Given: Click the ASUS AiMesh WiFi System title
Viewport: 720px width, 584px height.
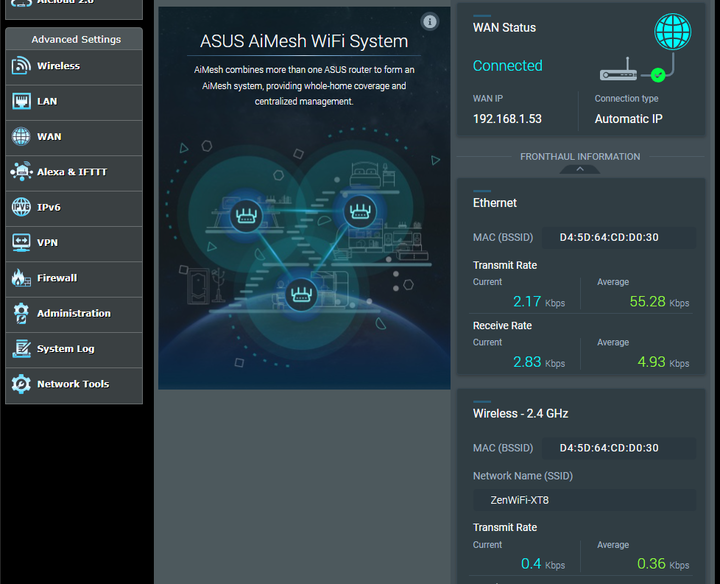Looking at the screenshot, I should click(304, 41).
